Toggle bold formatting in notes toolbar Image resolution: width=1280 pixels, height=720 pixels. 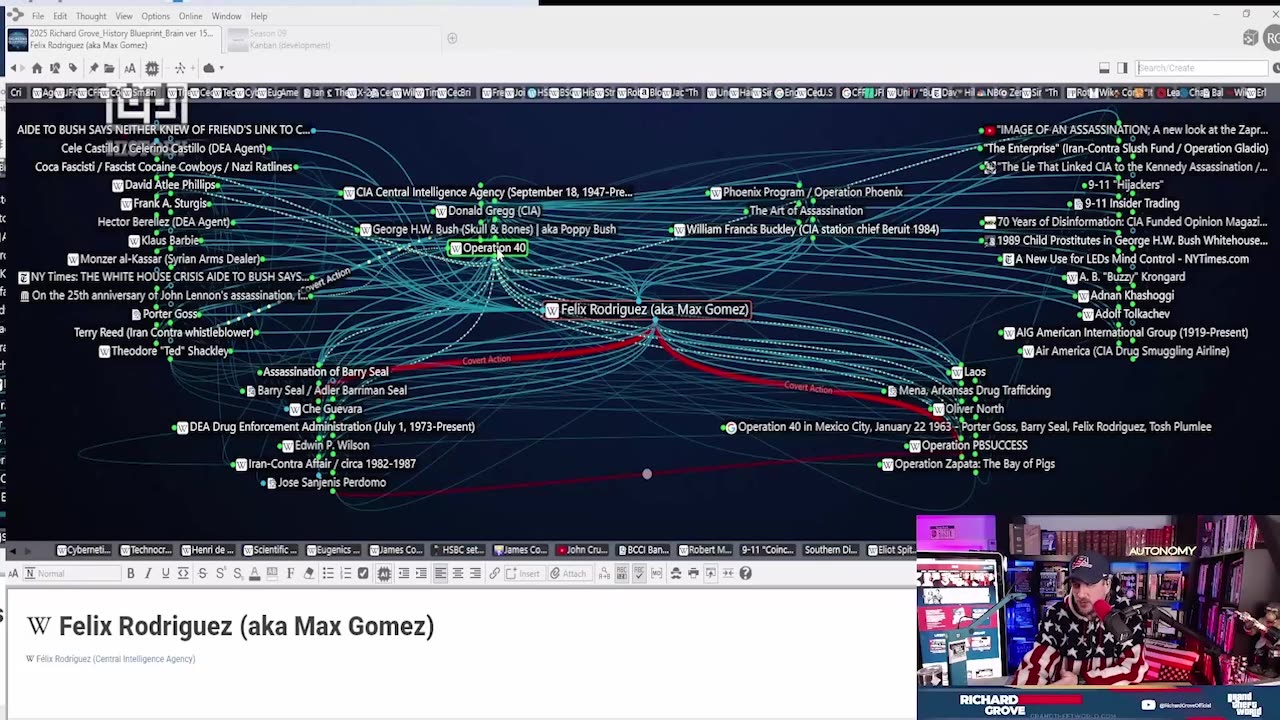coord(131,573)
